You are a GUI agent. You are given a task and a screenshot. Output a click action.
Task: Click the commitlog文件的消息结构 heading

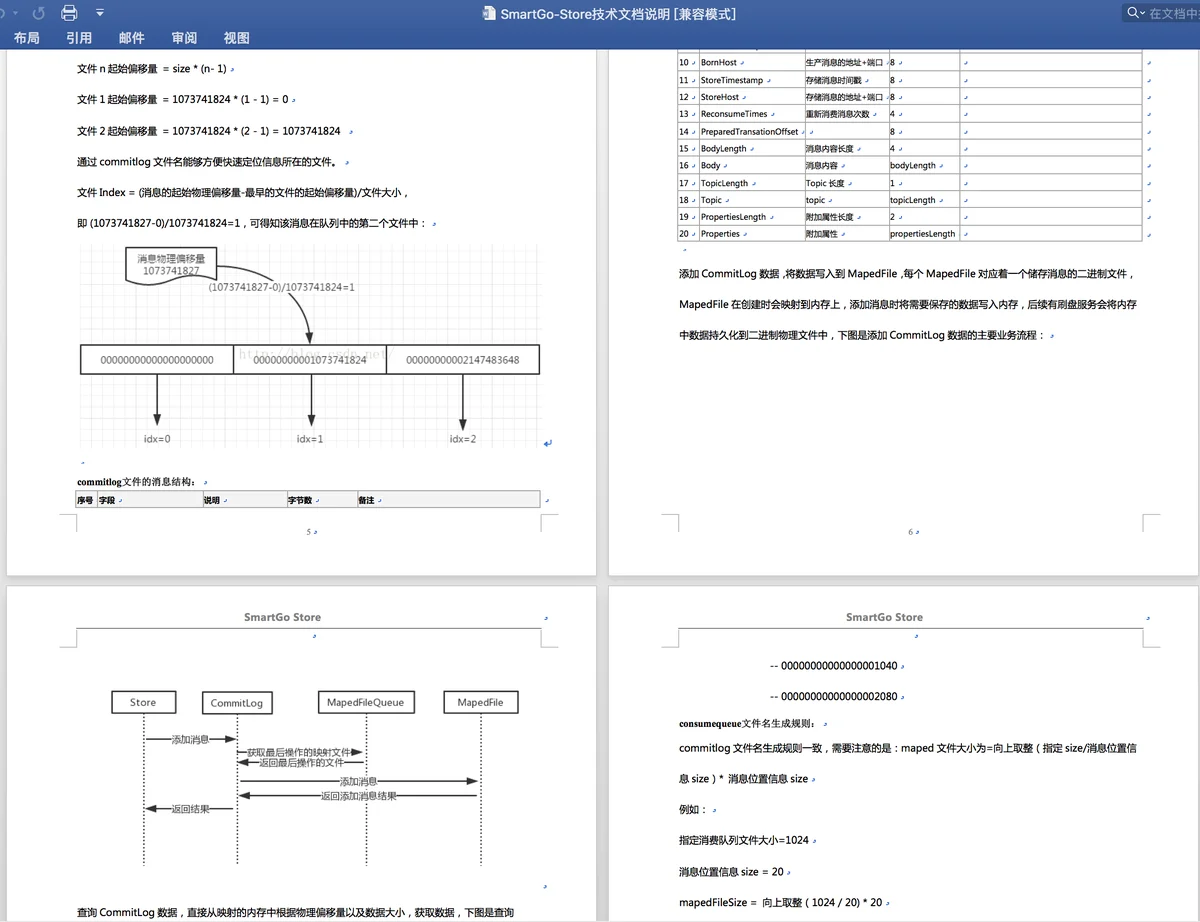pos(136,482)
